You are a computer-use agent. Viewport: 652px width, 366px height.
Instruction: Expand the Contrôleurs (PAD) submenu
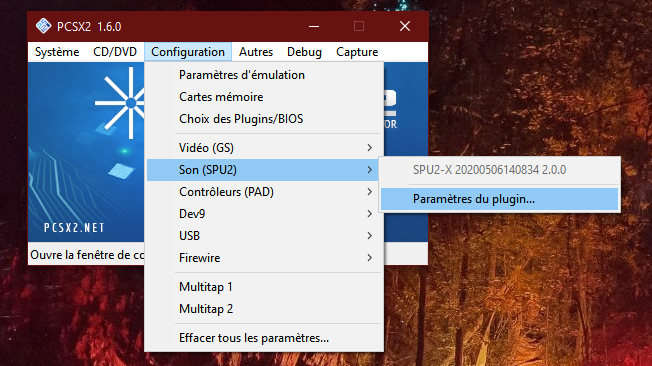264,192
